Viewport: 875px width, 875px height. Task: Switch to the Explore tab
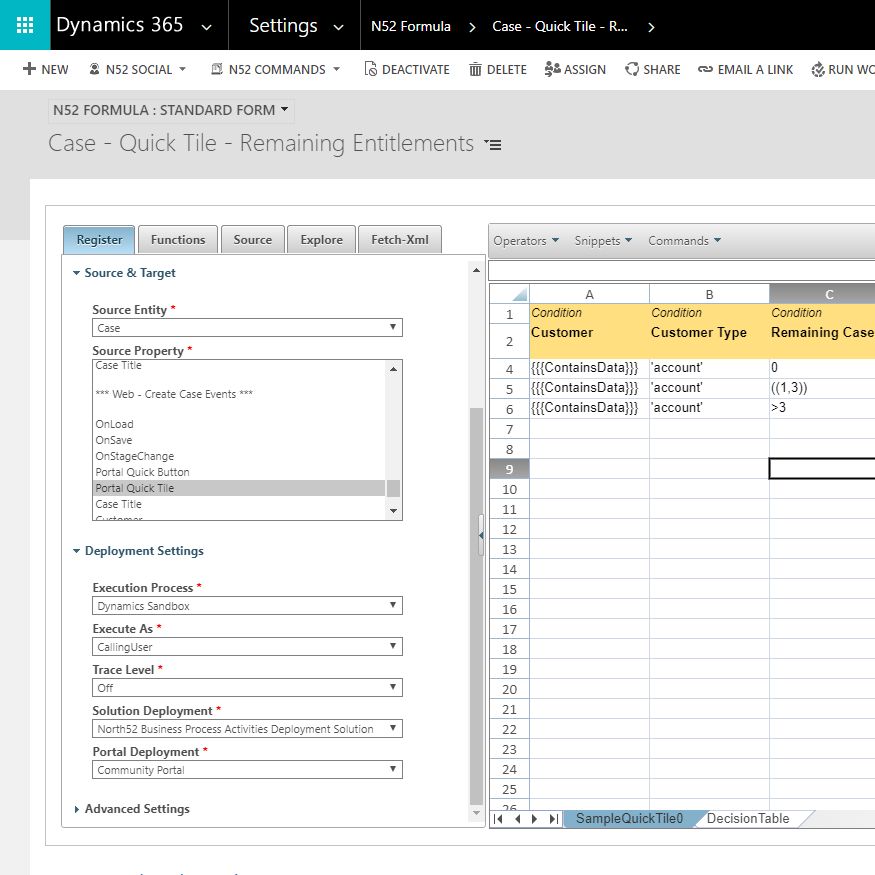pyautogui.click(x=321, y=239)
